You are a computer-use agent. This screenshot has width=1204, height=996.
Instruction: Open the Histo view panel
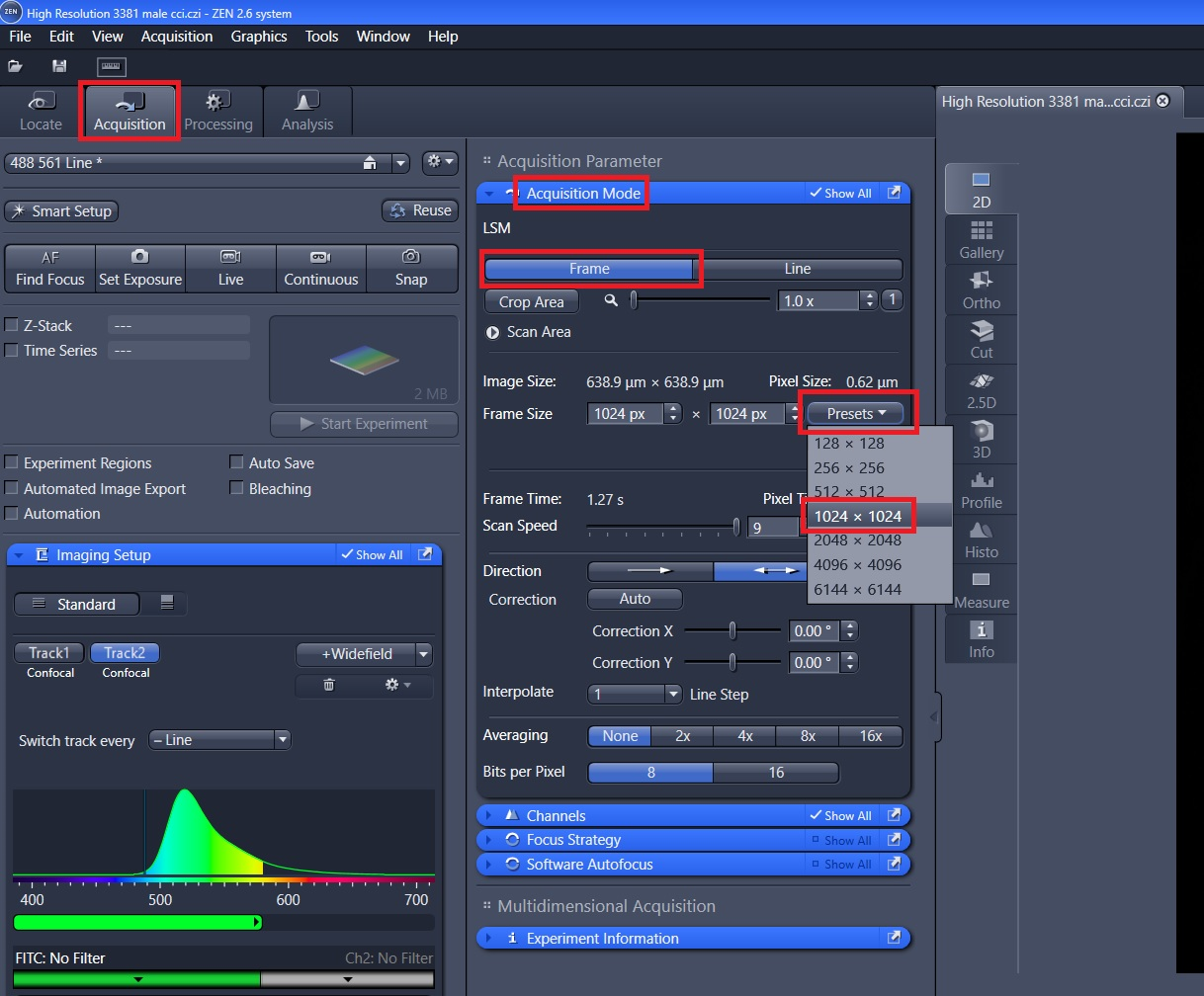[981, 539]
